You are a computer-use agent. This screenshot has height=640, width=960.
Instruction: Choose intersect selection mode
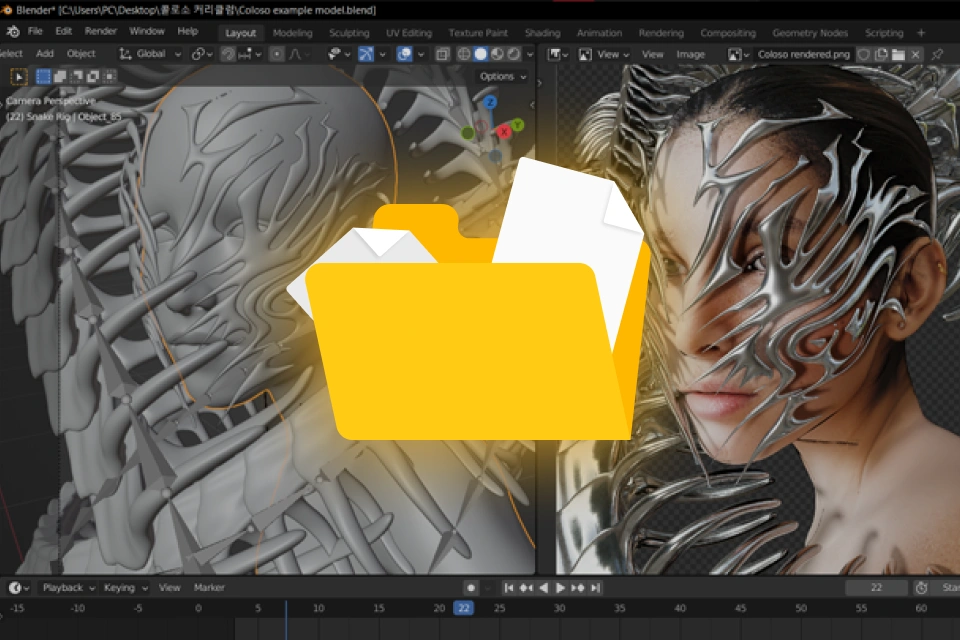(110, 76)
